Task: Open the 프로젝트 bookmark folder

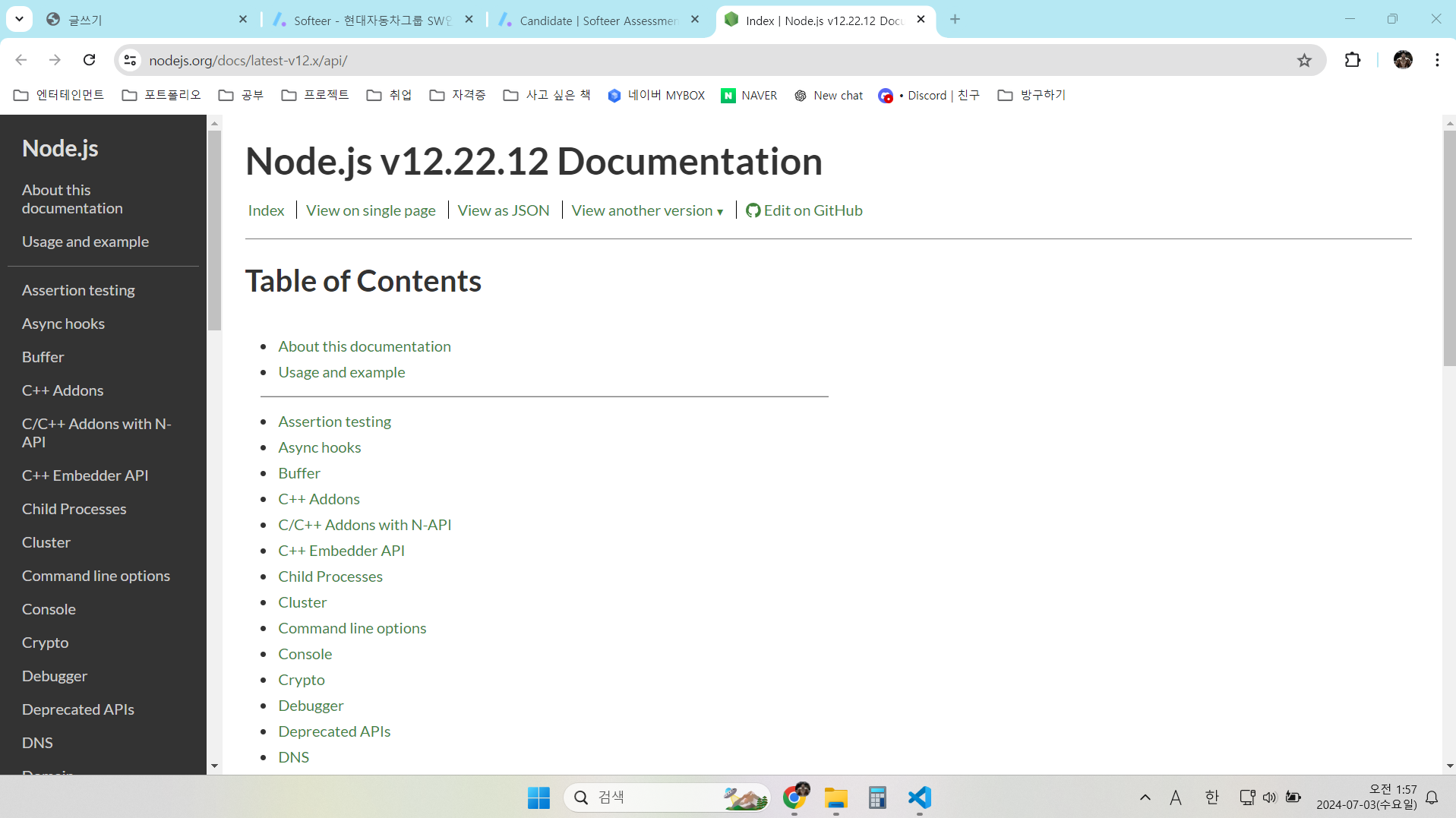Action: [315, 95]
